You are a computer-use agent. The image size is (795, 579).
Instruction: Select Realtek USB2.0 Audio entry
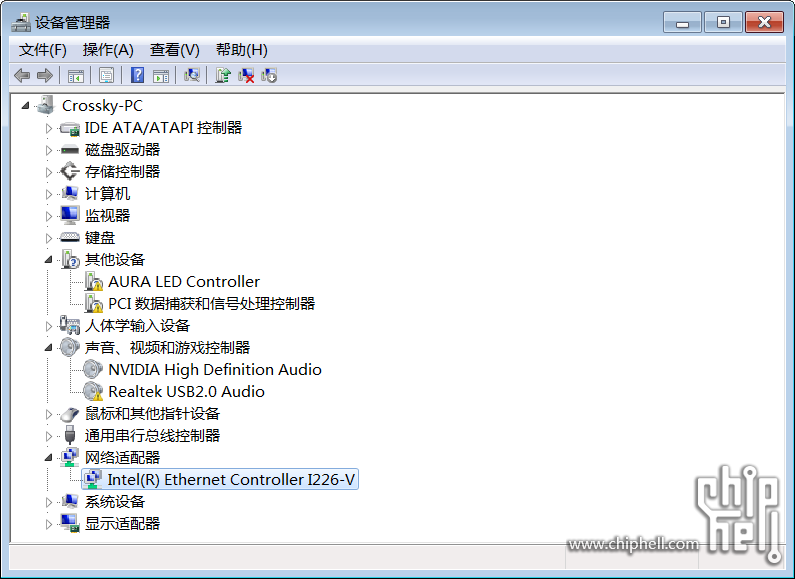[187, 391]
